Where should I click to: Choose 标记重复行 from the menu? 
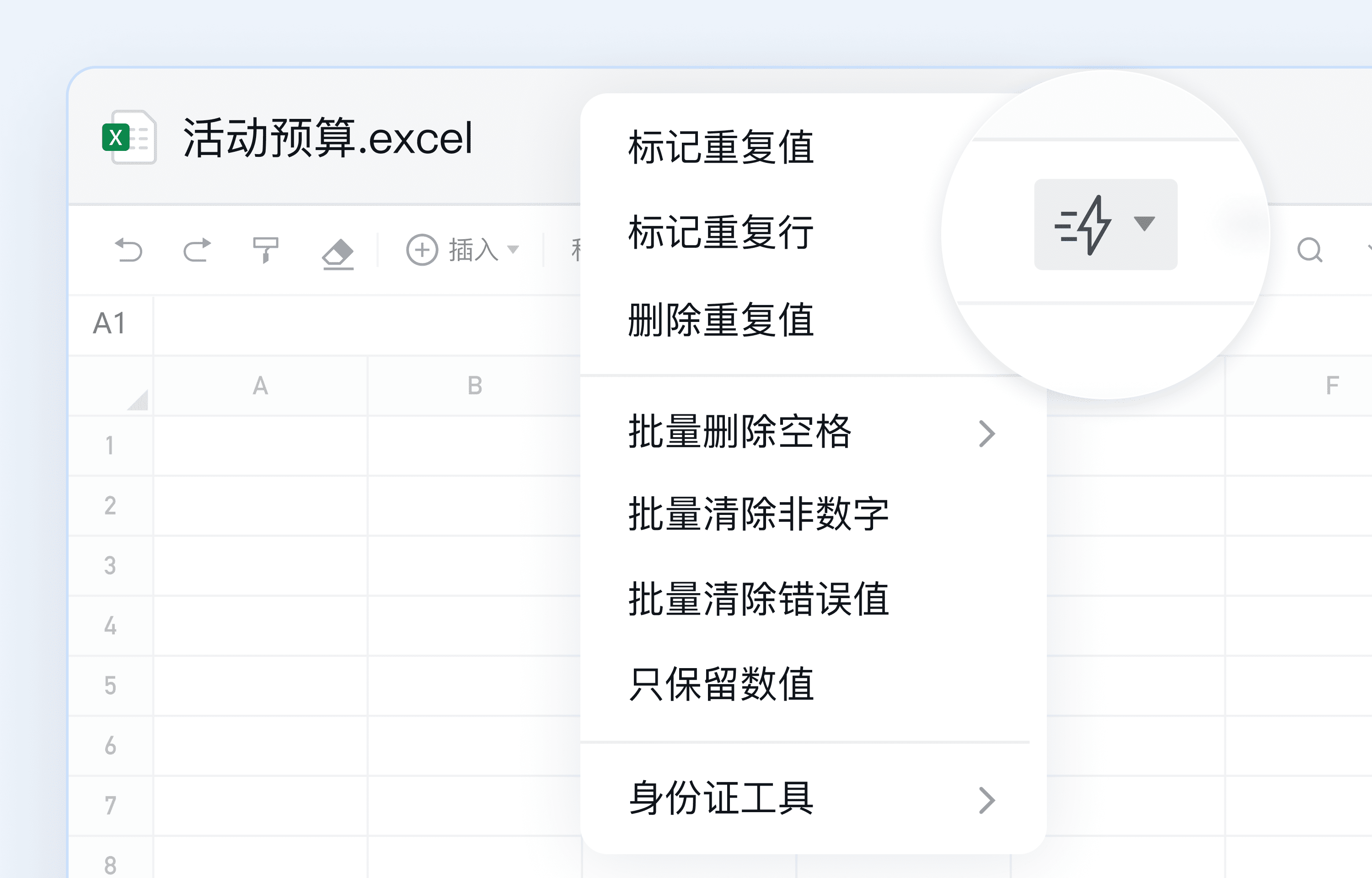[x=721, y=232]
